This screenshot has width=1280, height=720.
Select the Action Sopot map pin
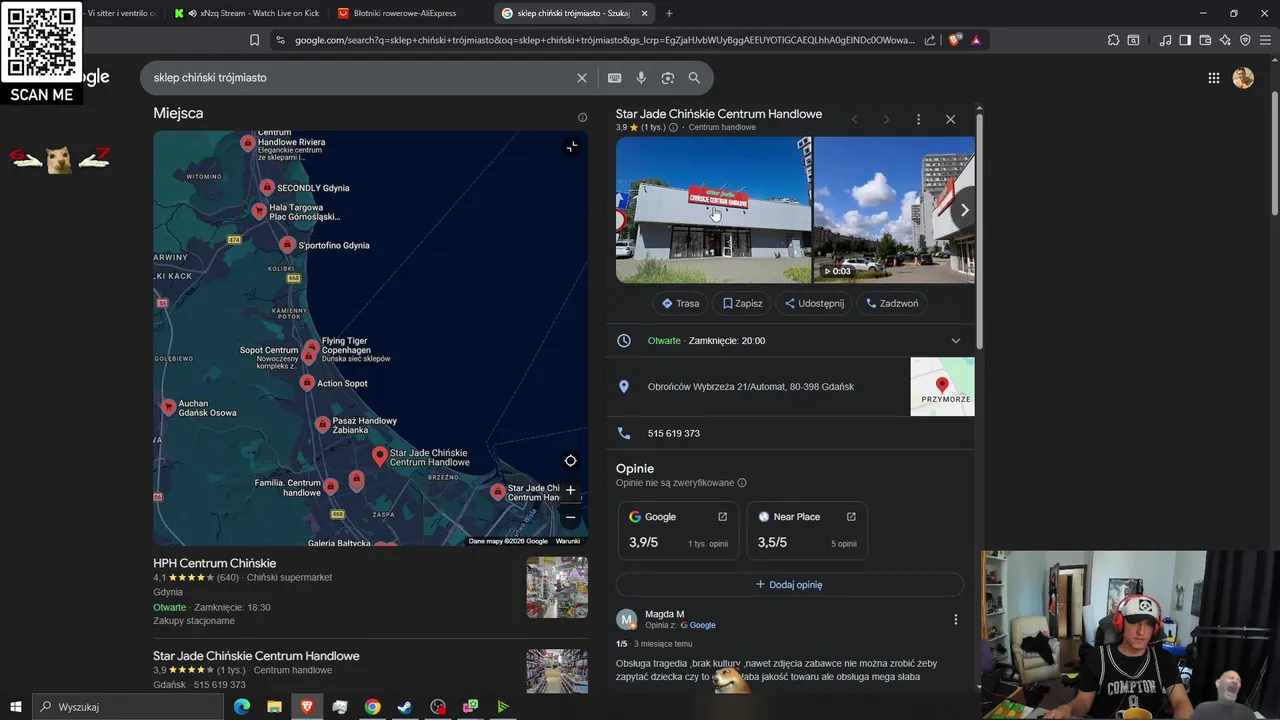point(307,383)
